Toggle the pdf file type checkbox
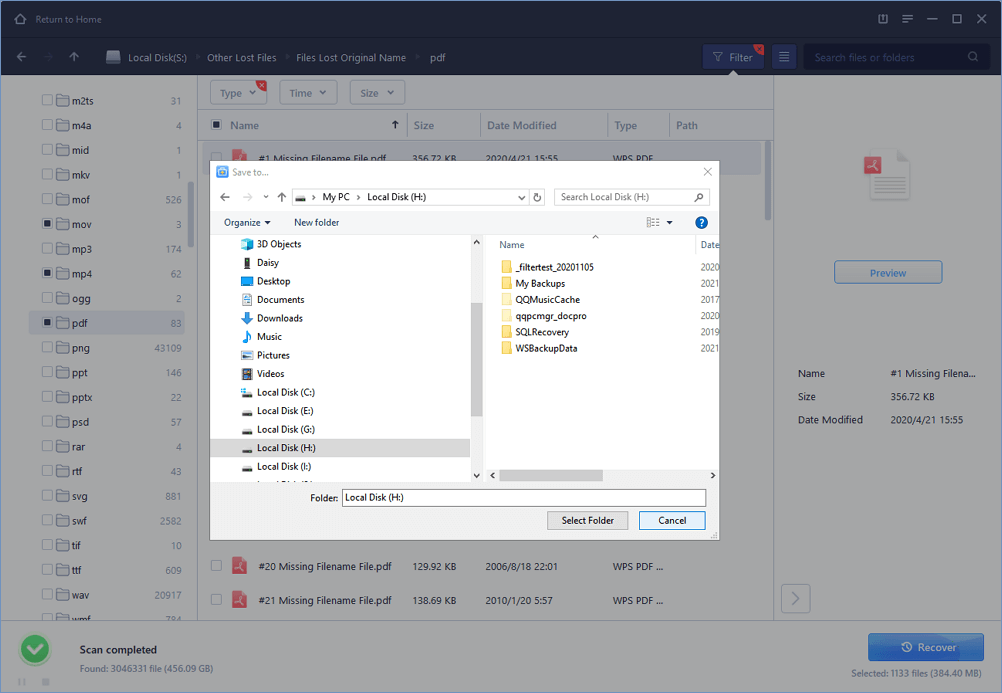This screenshot has height=693, width=1002. (x=48, y=323)
